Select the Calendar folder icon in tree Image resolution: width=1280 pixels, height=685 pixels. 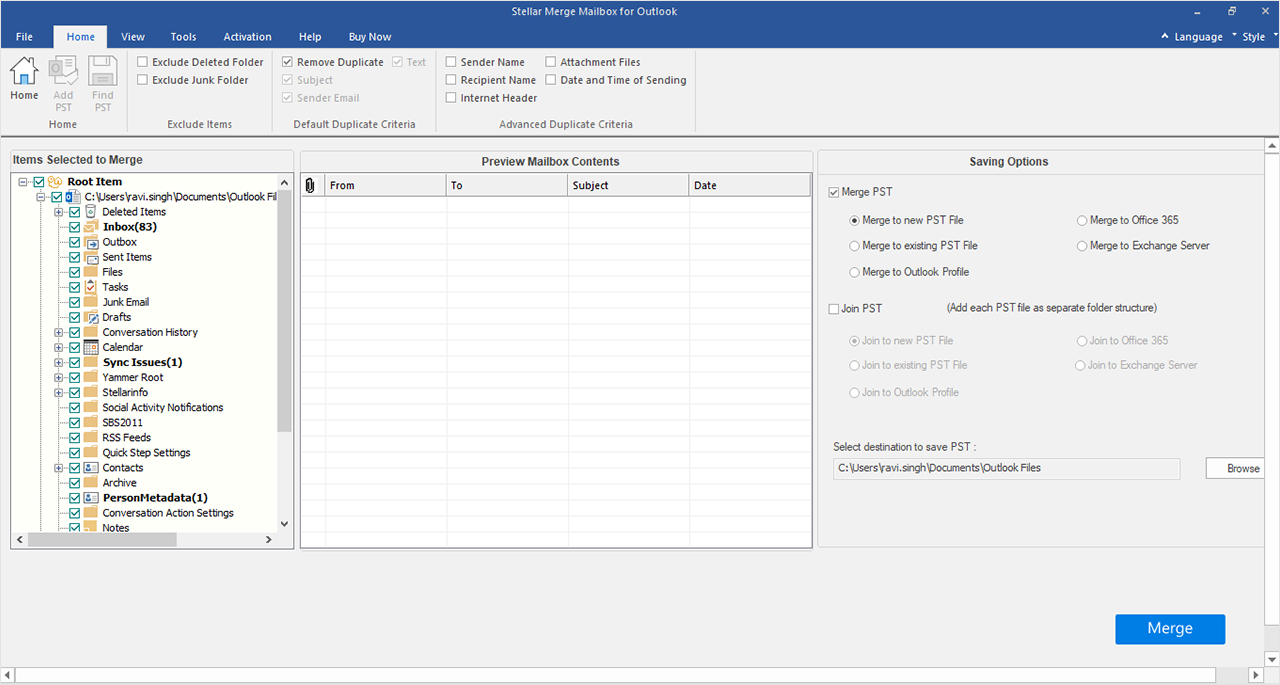tap(91, 347)
